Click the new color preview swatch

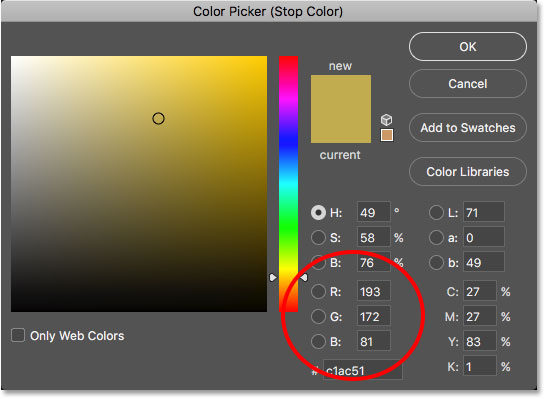[341, 92]
